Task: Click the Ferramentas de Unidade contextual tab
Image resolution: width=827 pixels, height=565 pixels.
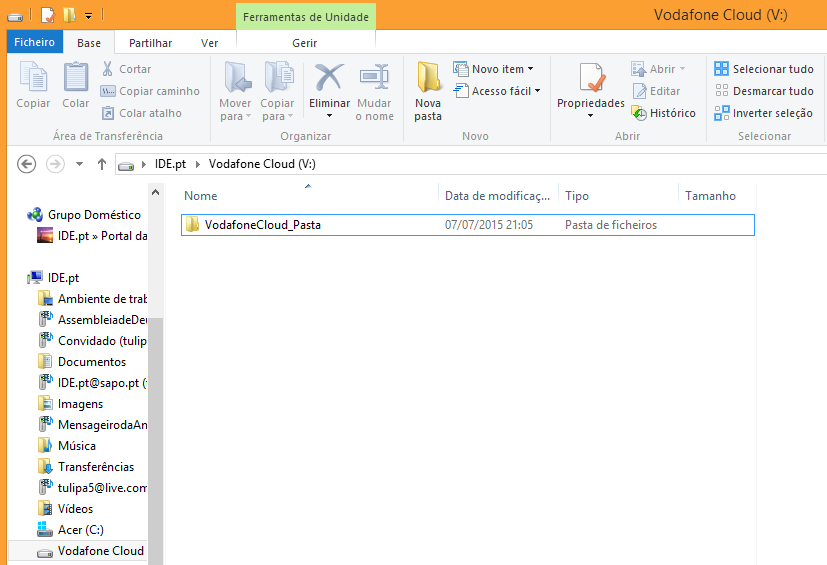Action: 306,17
